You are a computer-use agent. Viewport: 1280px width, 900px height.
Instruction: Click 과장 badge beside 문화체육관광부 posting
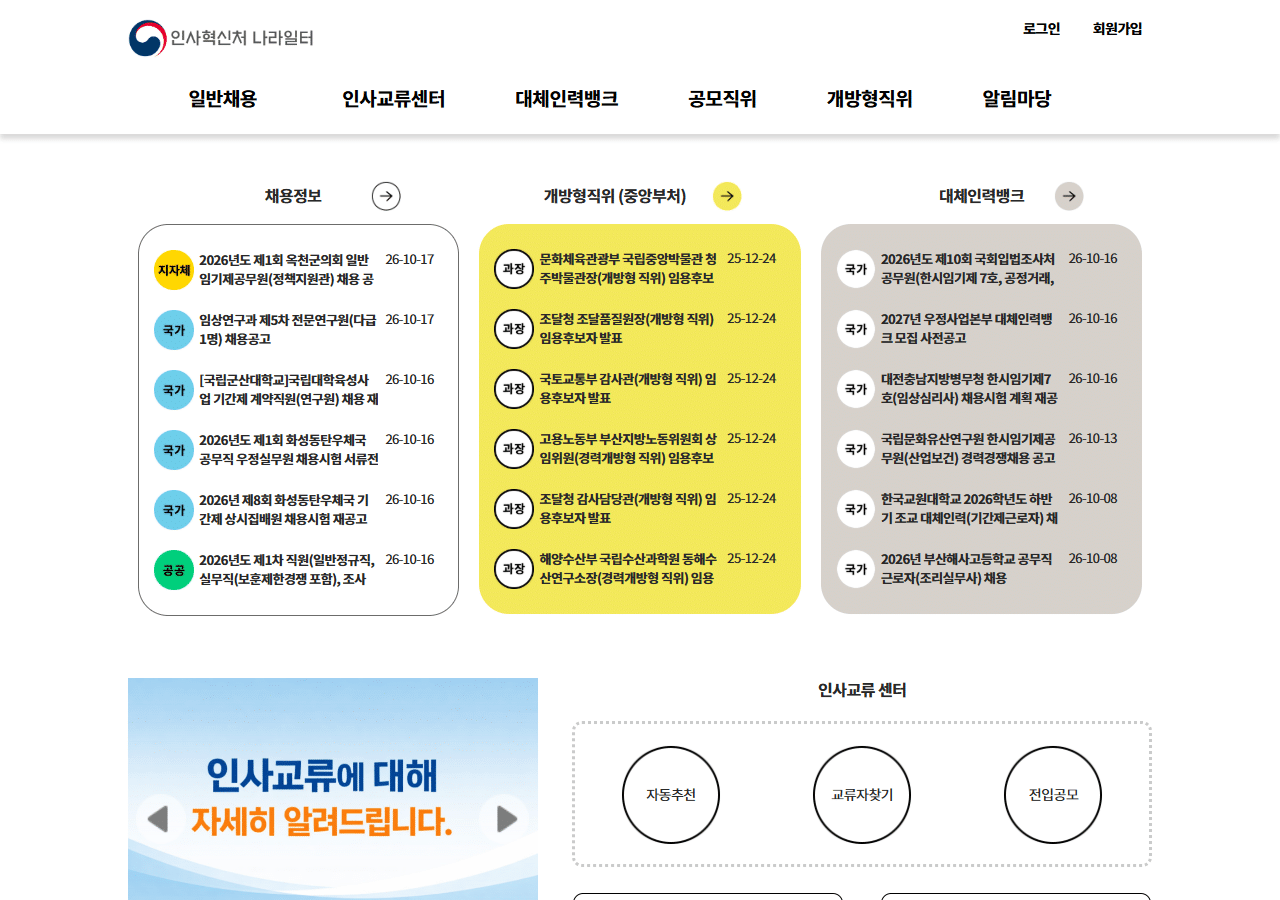(514, 269)
